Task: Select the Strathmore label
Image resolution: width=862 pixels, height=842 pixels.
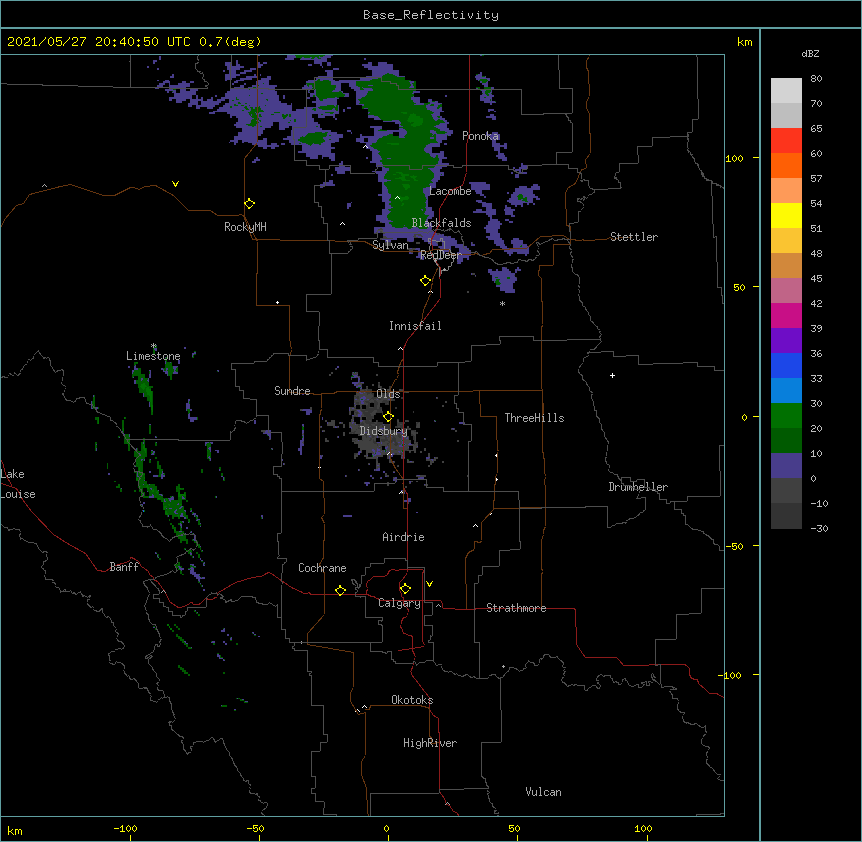Action: (x=516, y=608)
